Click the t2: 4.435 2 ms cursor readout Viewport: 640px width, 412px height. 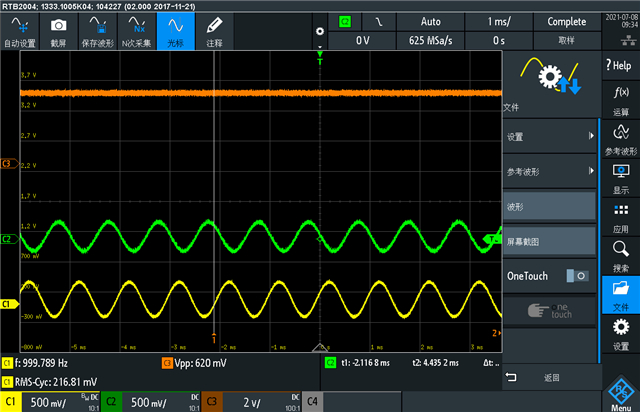[436, 363]
